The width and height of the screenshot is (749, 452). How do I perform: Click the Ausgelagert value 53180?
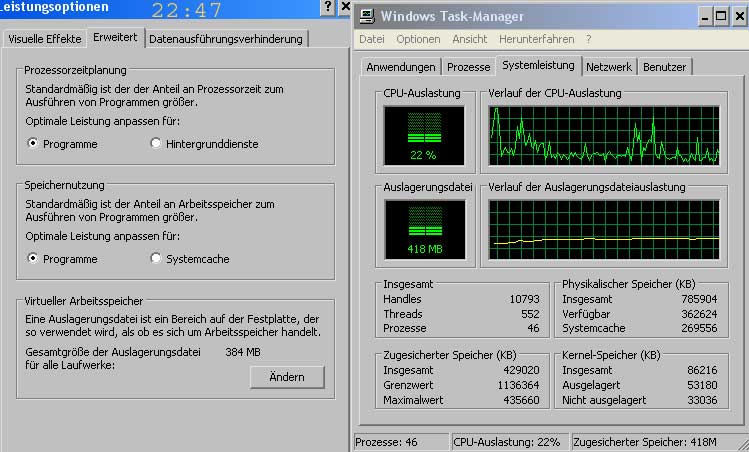click(x=702, y=385)
